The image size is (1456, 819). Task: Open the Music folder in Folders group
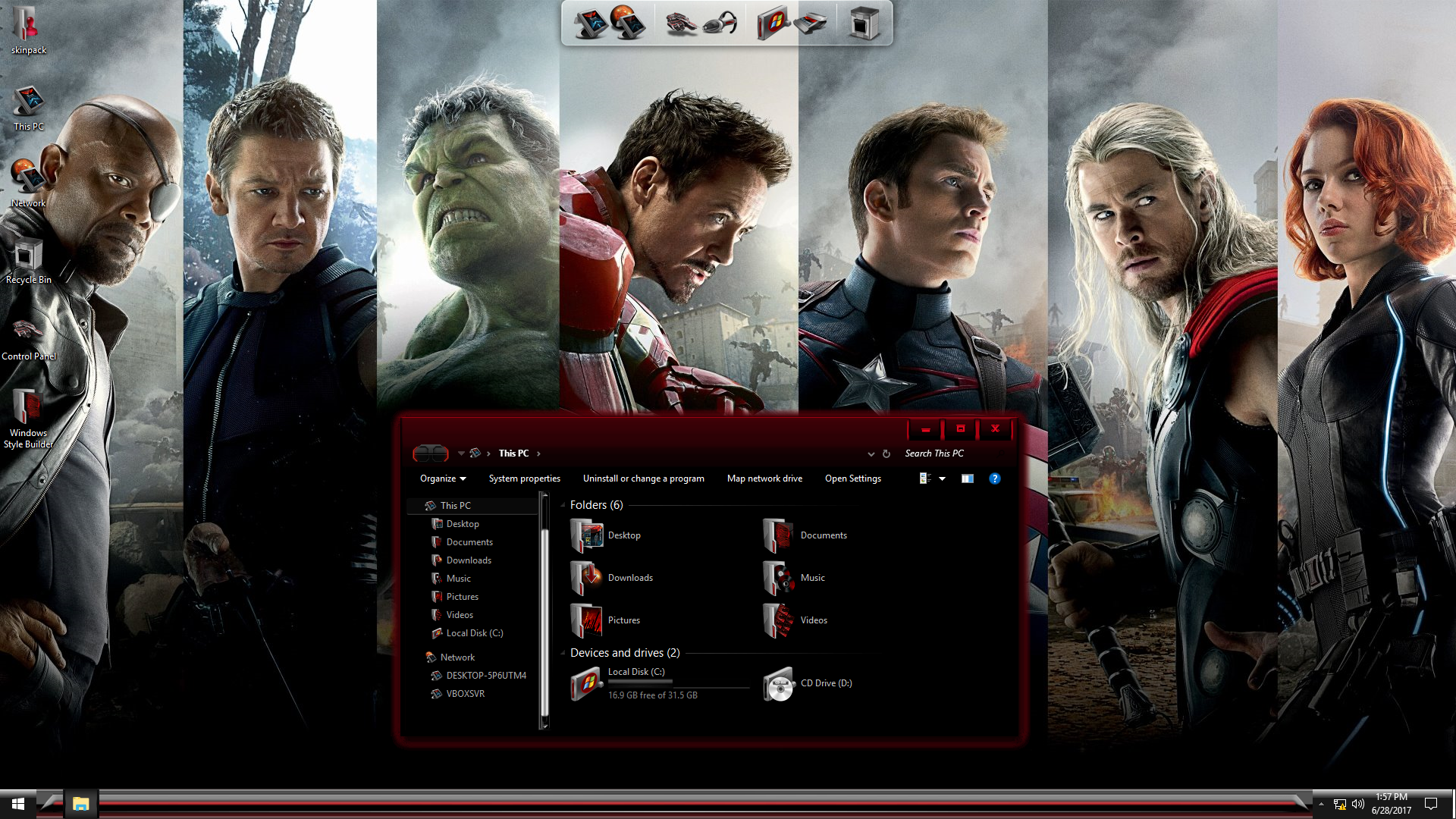pyautogui.click(x=778, y=578)
